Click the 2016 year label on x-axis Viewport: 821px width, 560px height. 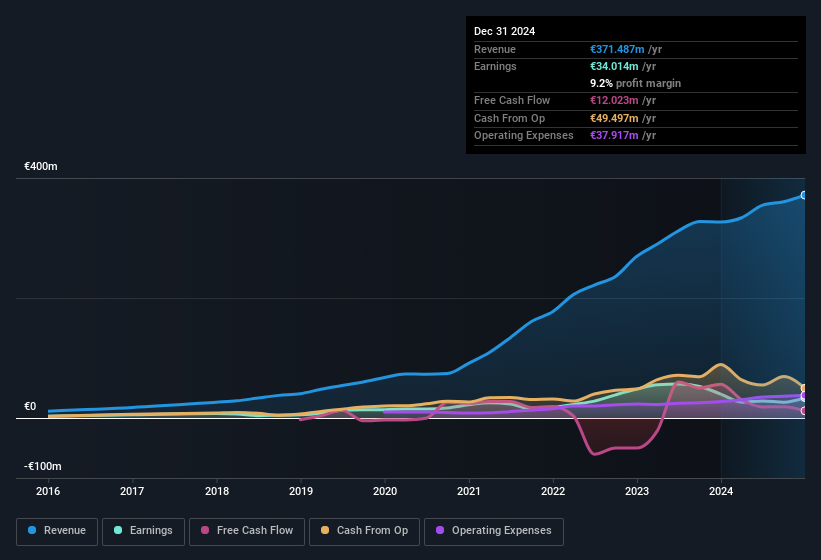[48, 491]
